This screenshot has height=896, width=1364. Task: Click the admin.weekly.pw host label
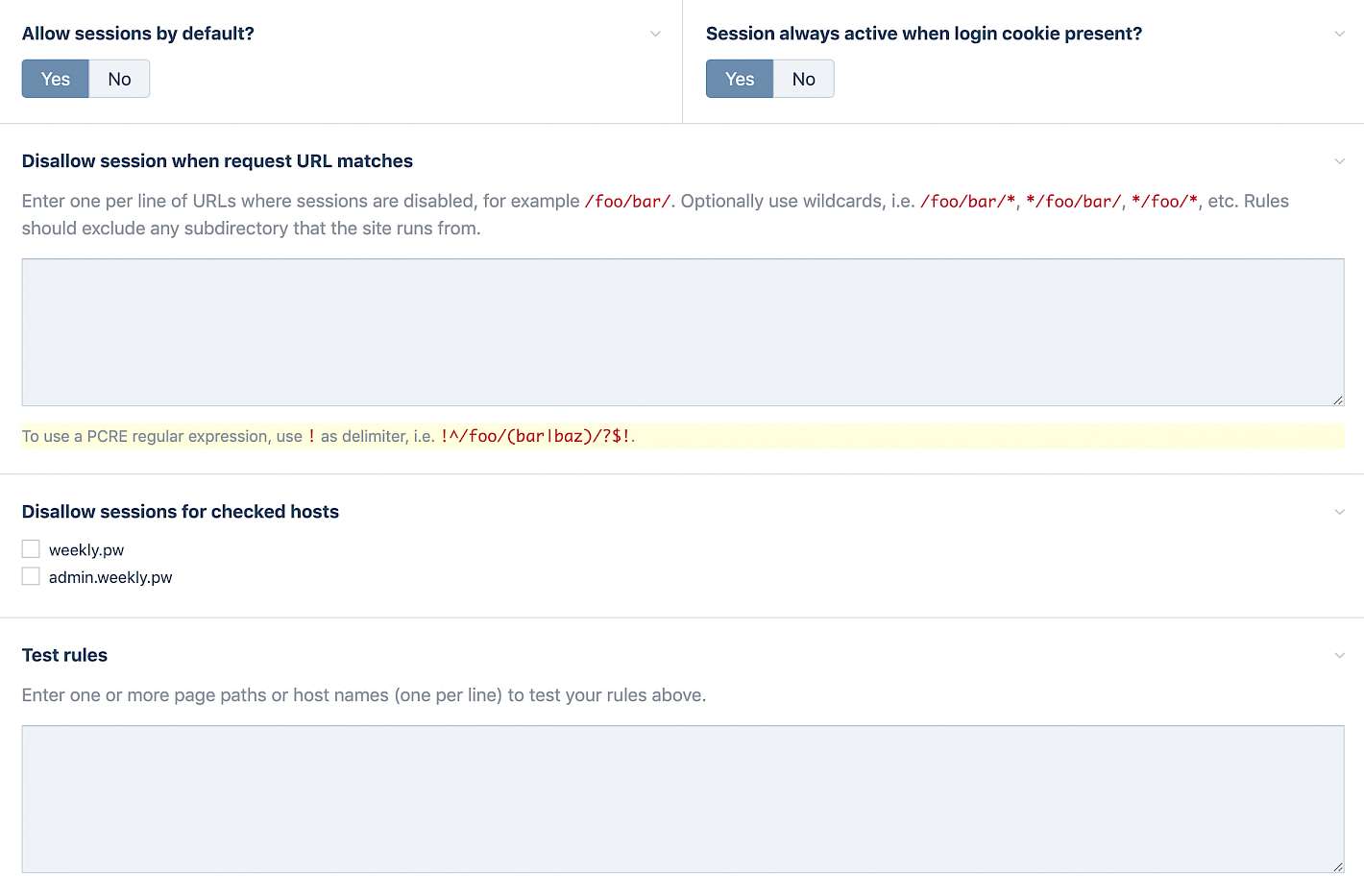(x=110, y=577)
